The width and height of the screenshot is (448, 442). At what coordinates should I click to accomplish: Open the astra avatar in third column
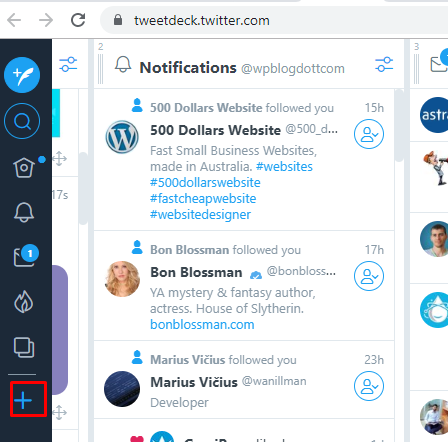(434, 115)
